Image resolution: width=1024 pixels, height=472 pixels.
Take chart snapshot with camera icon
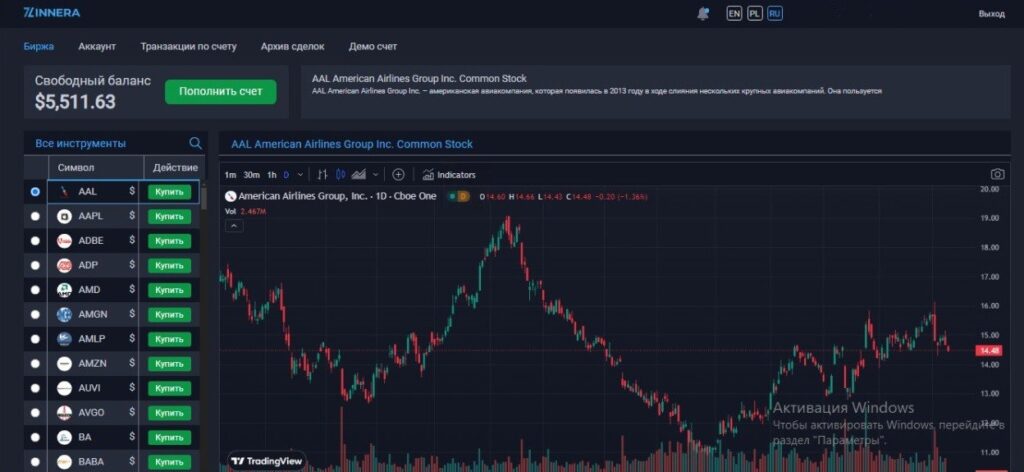(x=996, y=174)
